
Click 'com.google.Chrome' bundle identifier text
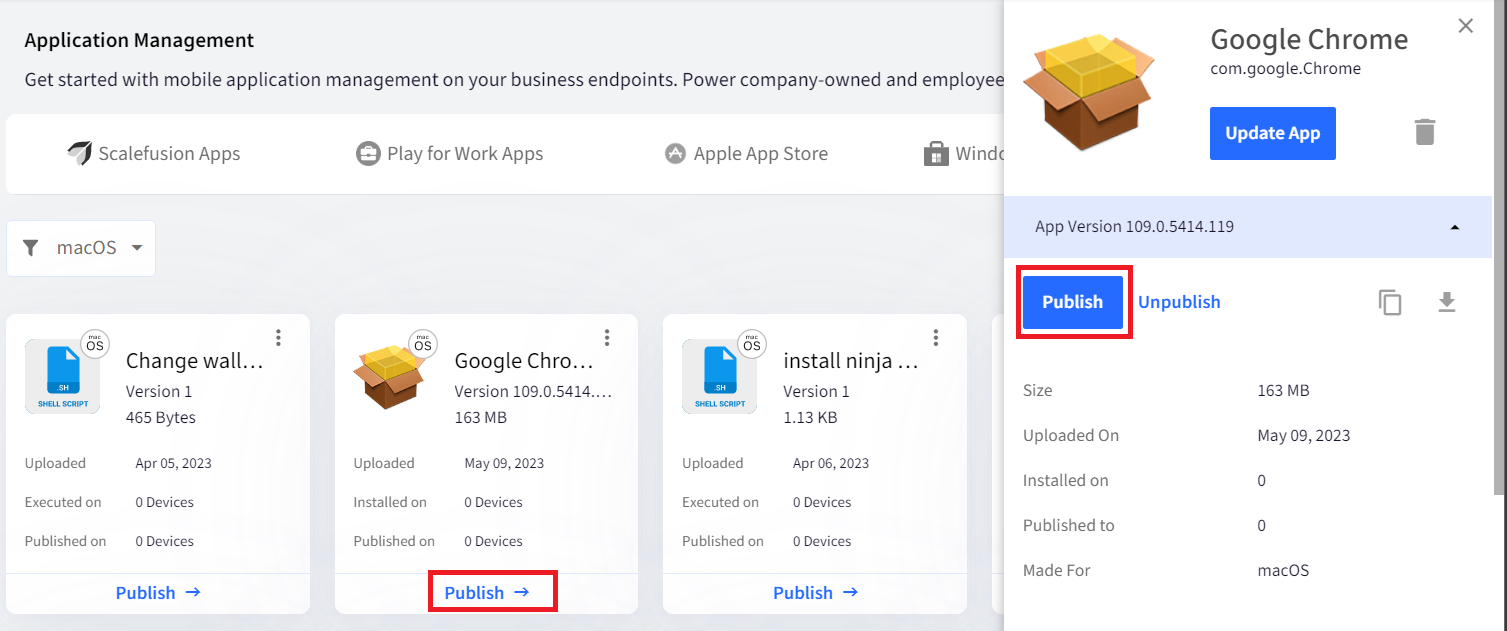pos(1285,69)
